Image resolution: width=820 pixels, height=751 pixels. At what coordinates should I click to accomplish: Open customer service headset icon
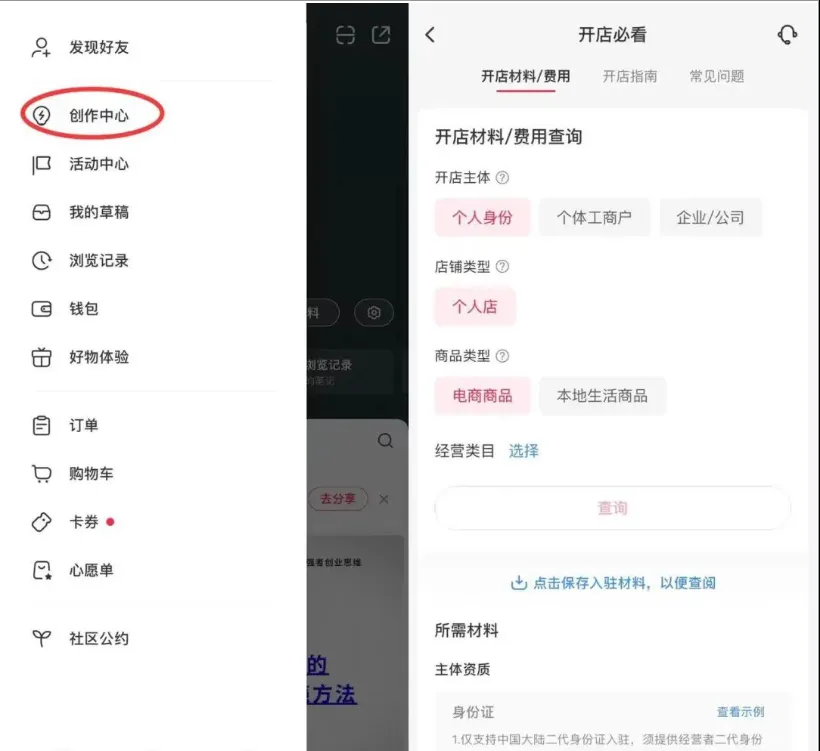pos(787,35)
